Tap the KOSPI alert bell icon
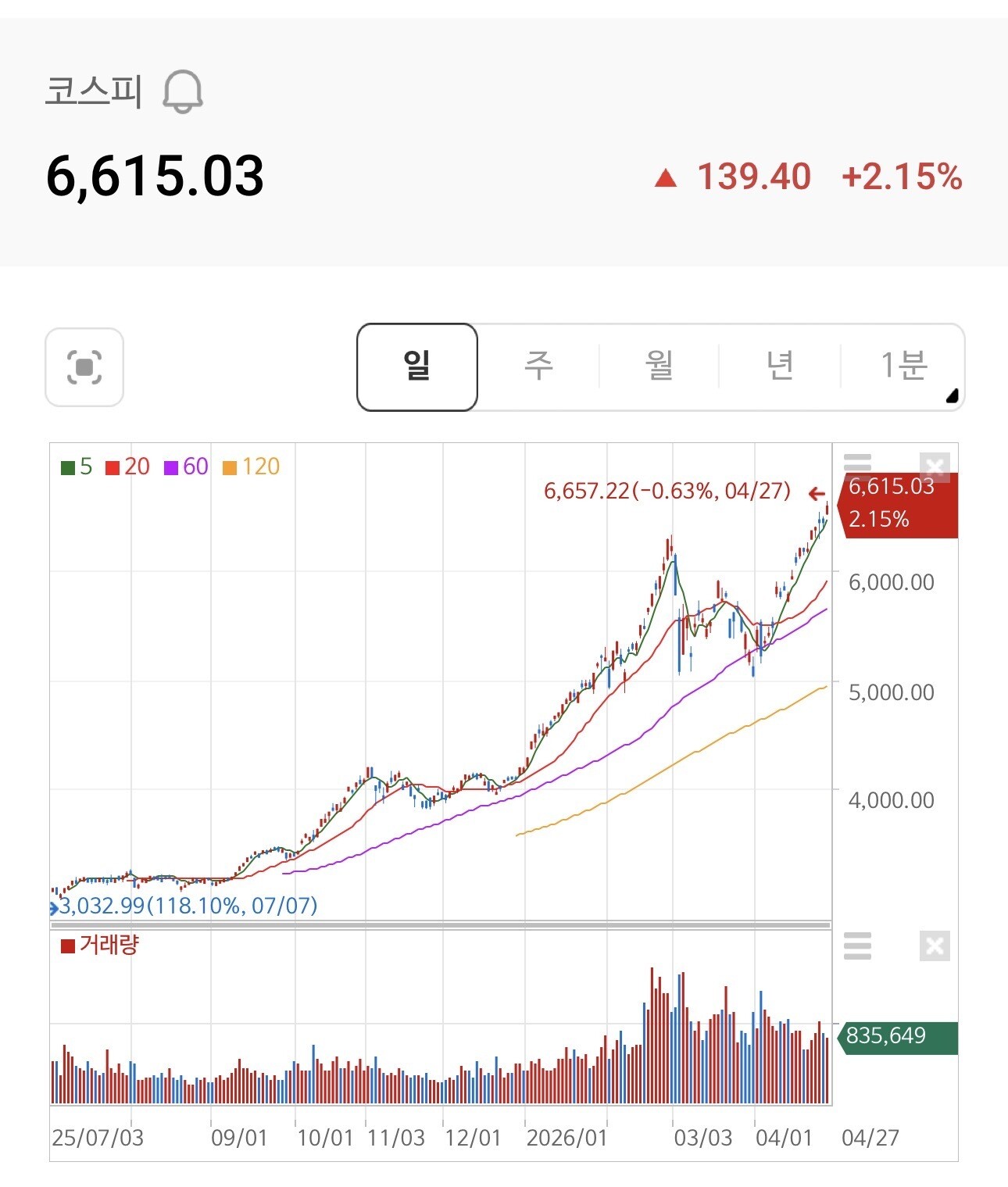The height and width of the screenshot is (1187, 1008). click(183, 91)
